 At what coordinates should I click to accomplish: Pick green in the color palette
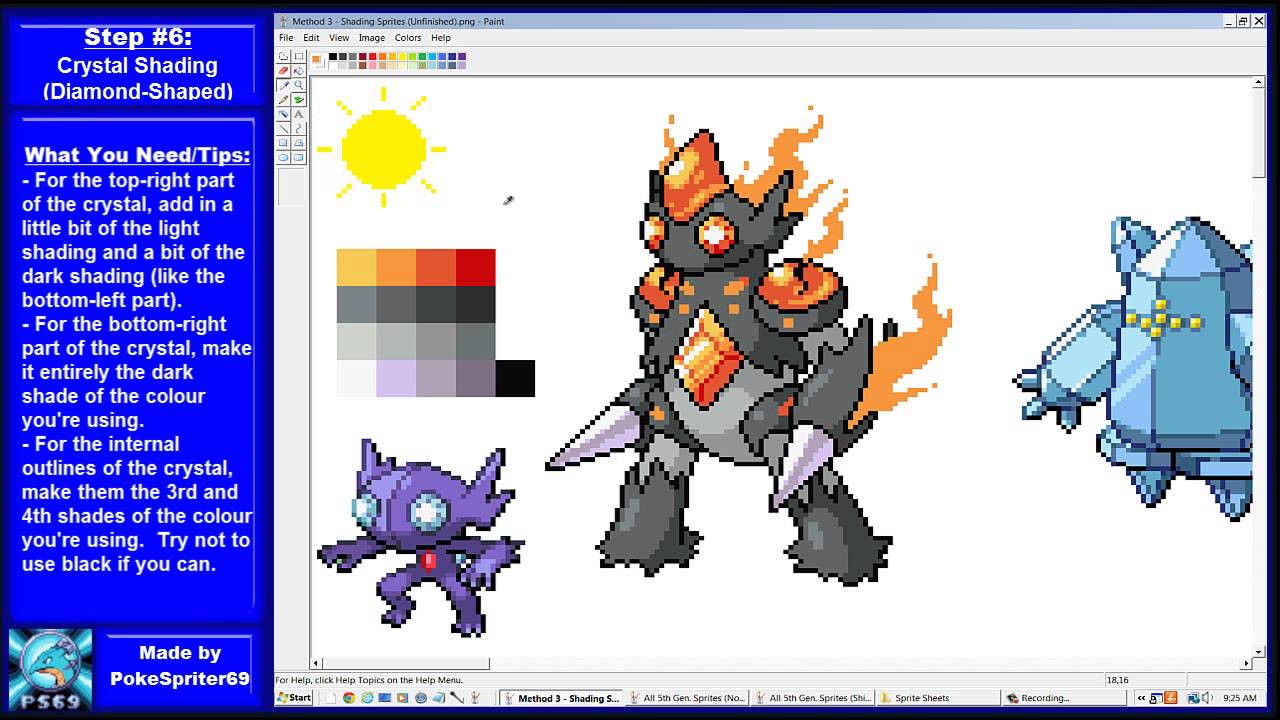pos(422,56)
